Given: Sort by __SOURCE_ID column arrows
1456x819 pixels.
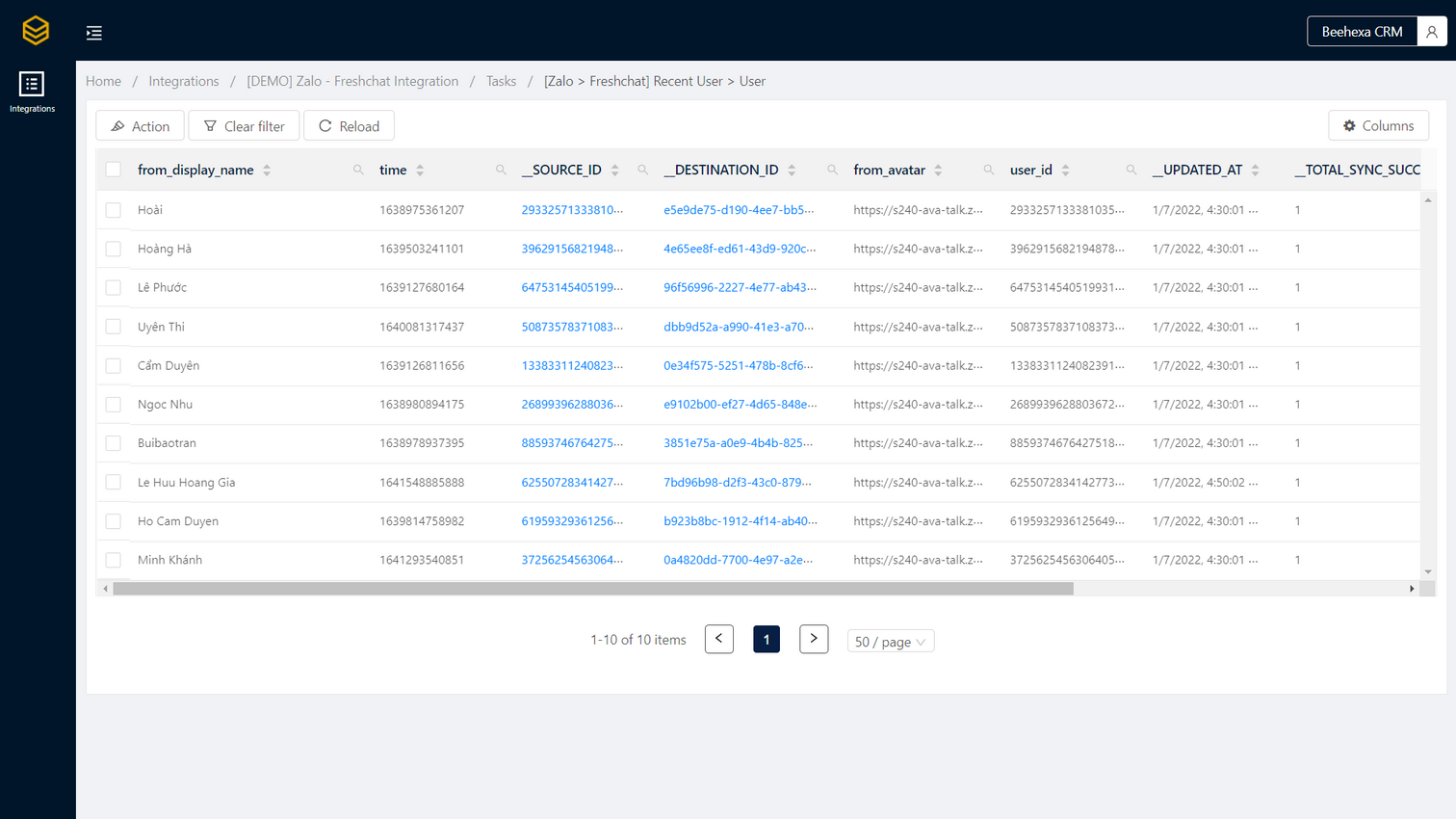Looking at the screenshot, I should (x=614, y=171).
